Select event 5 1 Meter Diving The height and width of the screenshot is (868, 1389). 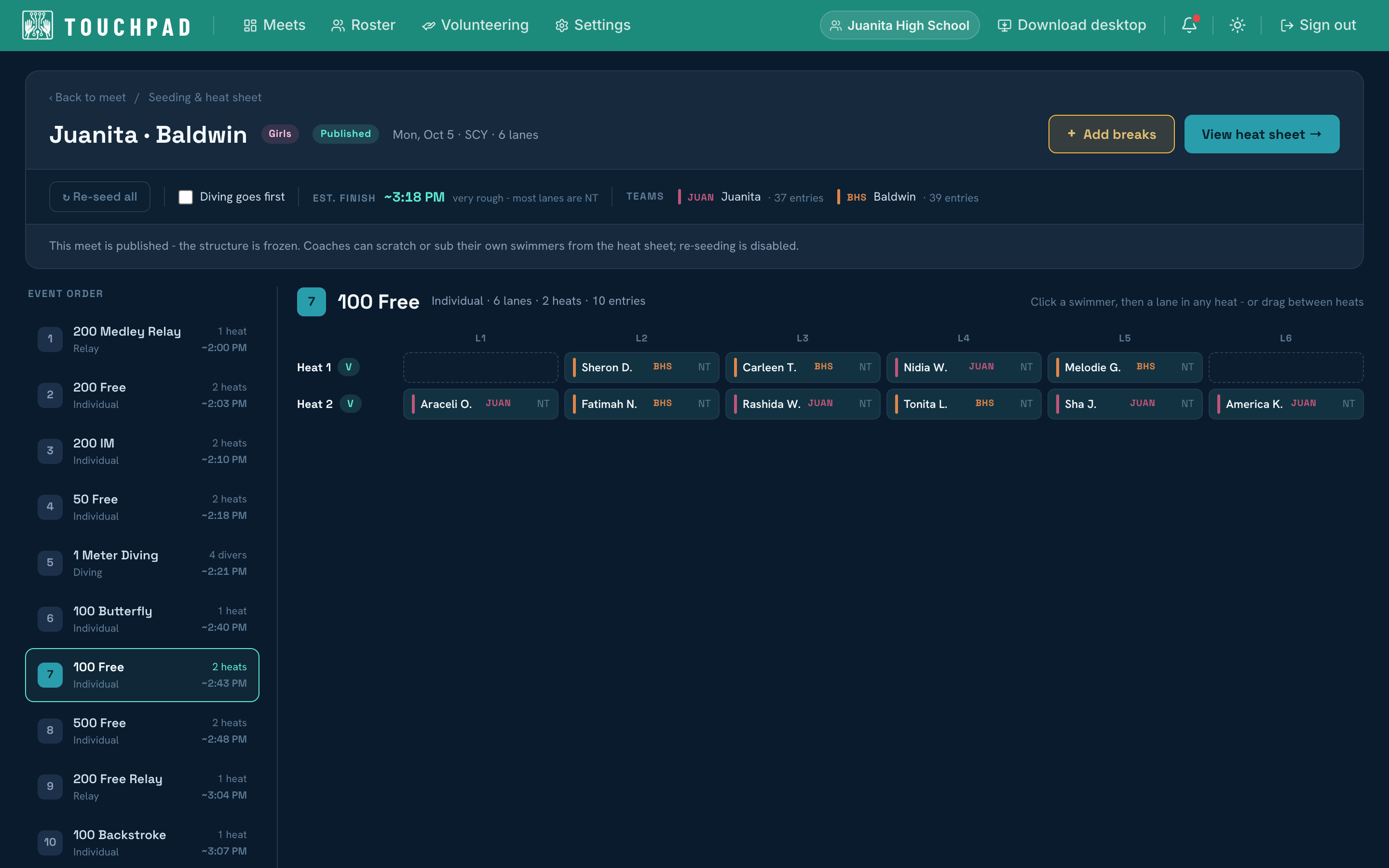(x=142, y=563)
